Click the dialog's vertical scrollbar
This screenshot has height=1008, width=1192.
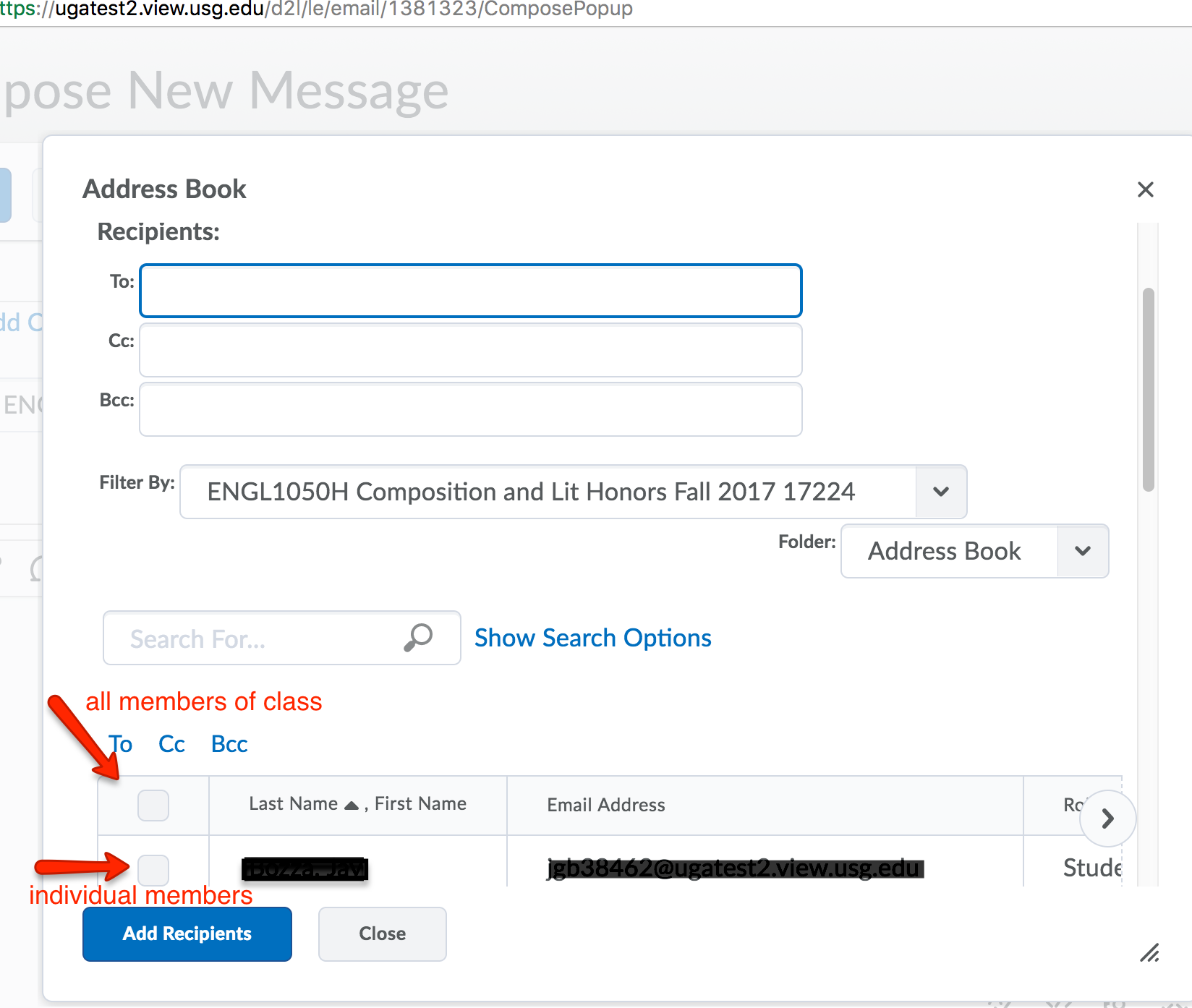click(x=1148, y=390)
